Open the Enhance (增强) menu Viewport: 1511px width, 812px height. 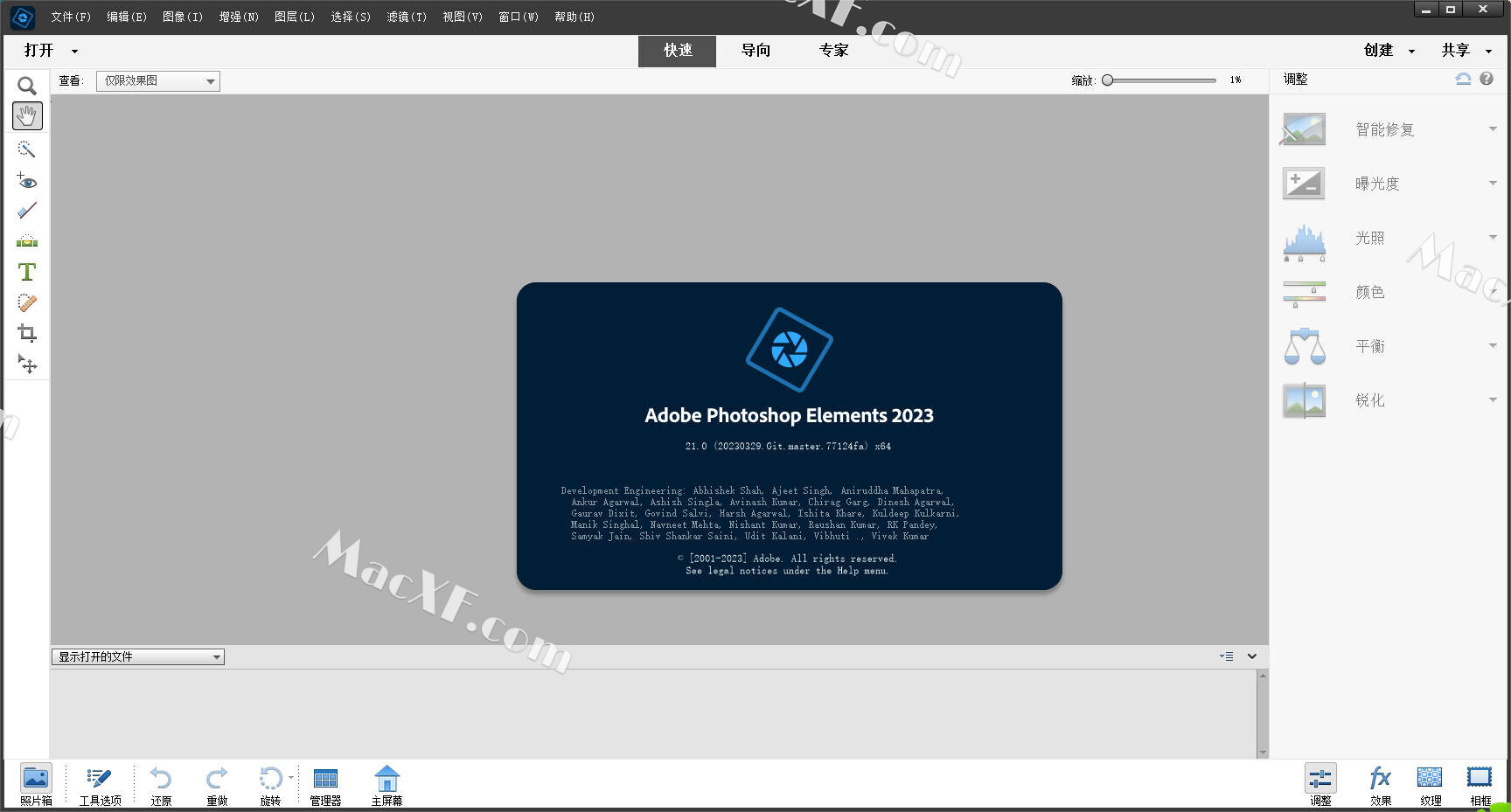coord(239,17)
